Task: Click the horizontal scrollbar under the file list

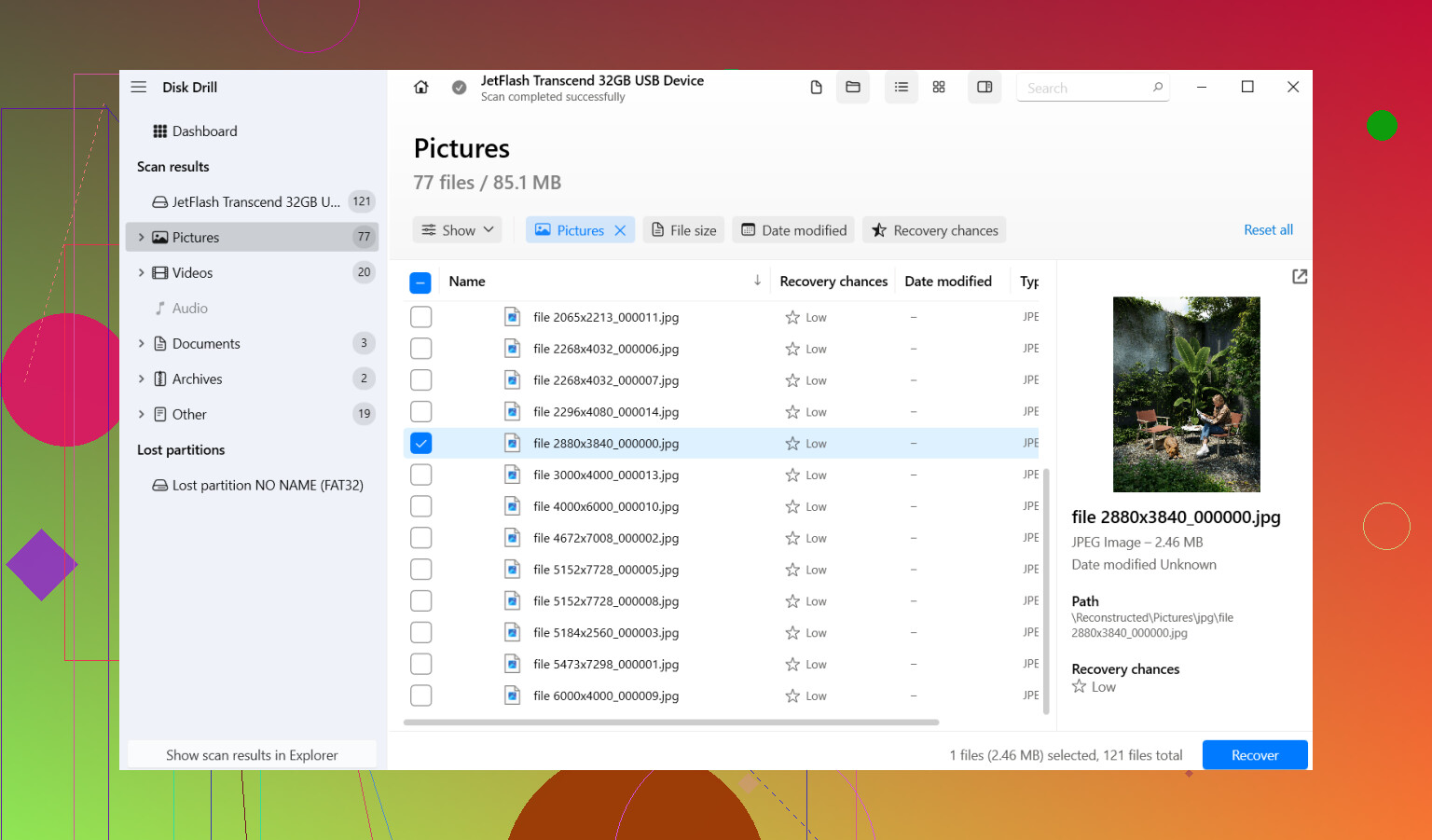Action: 671,722
